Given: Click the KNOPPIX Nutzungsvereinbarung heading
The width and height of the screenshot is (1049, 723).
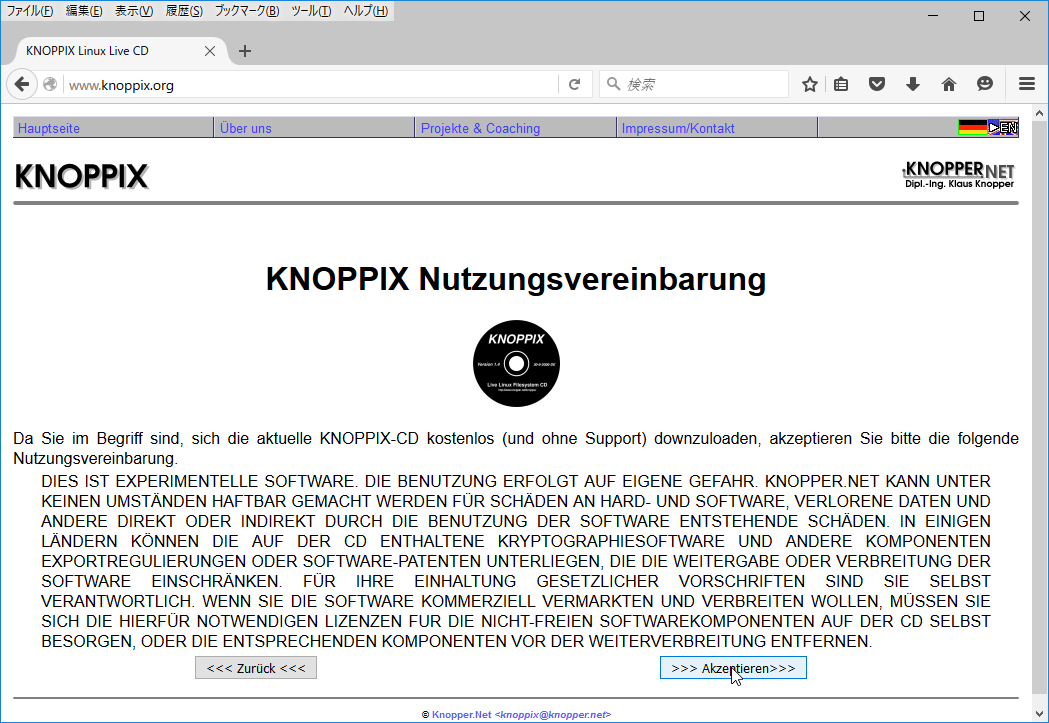Looking at the screenshot, I should click(516, 279).
